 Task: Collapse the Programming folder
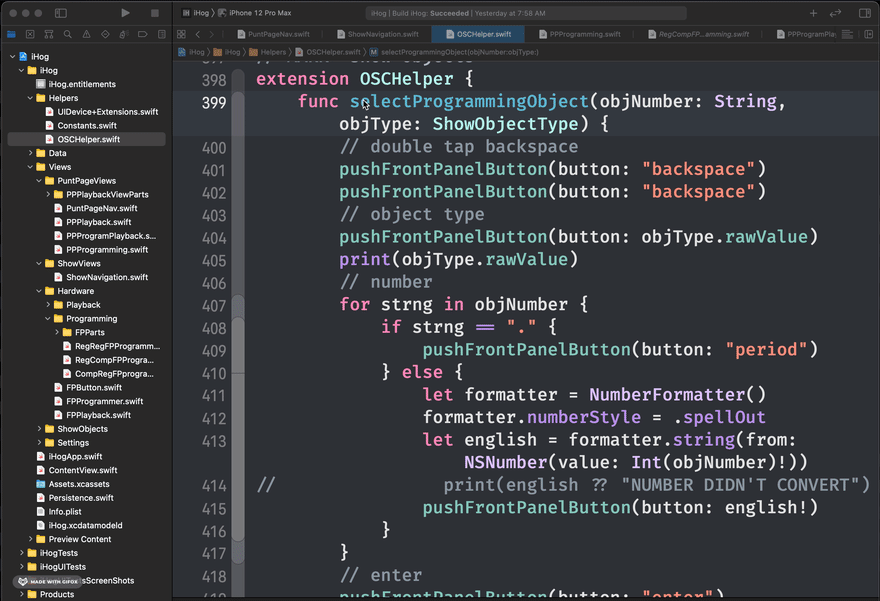point(48,319)
